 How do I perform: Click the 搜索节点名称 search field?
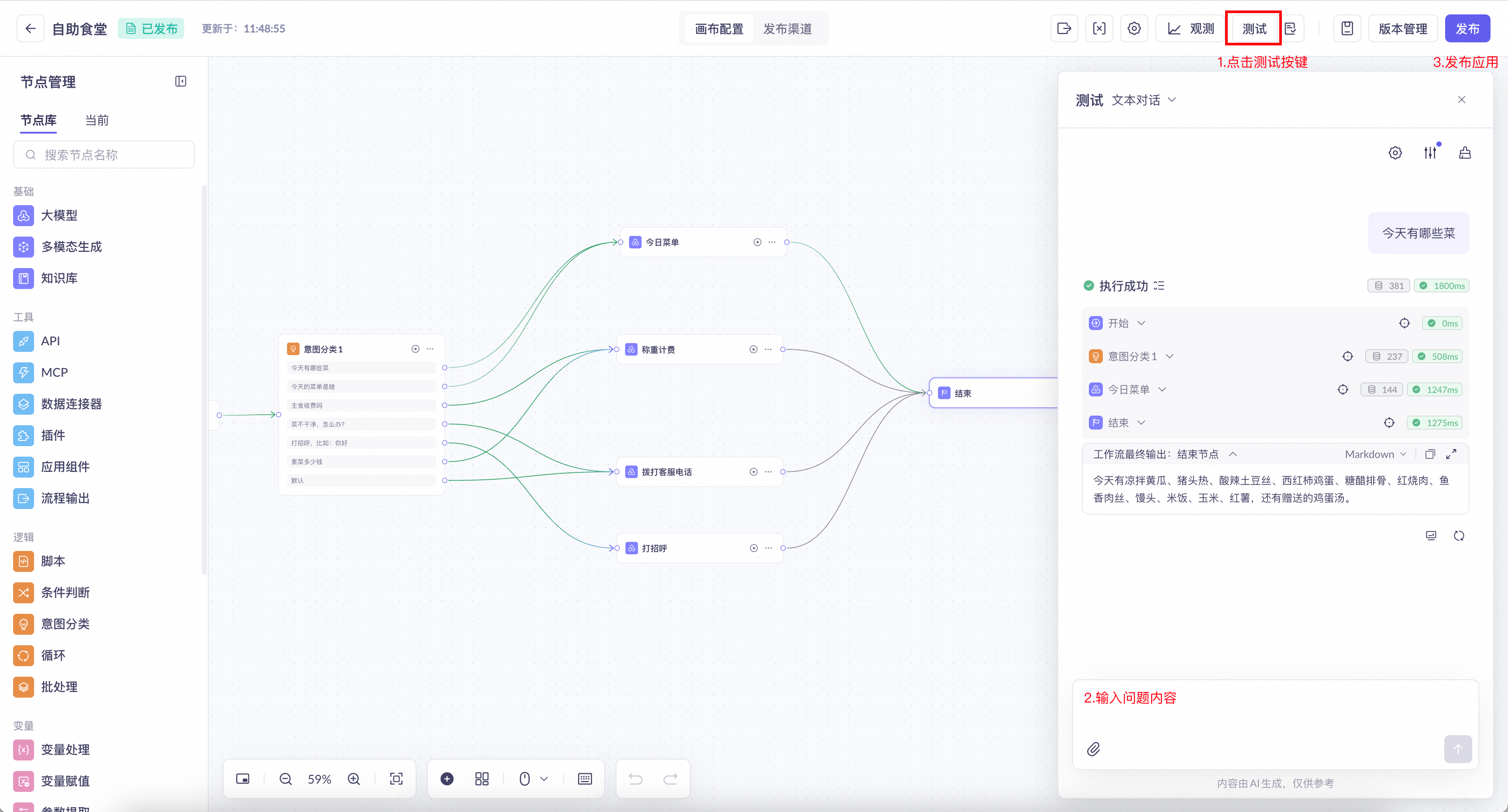(103, 155)
